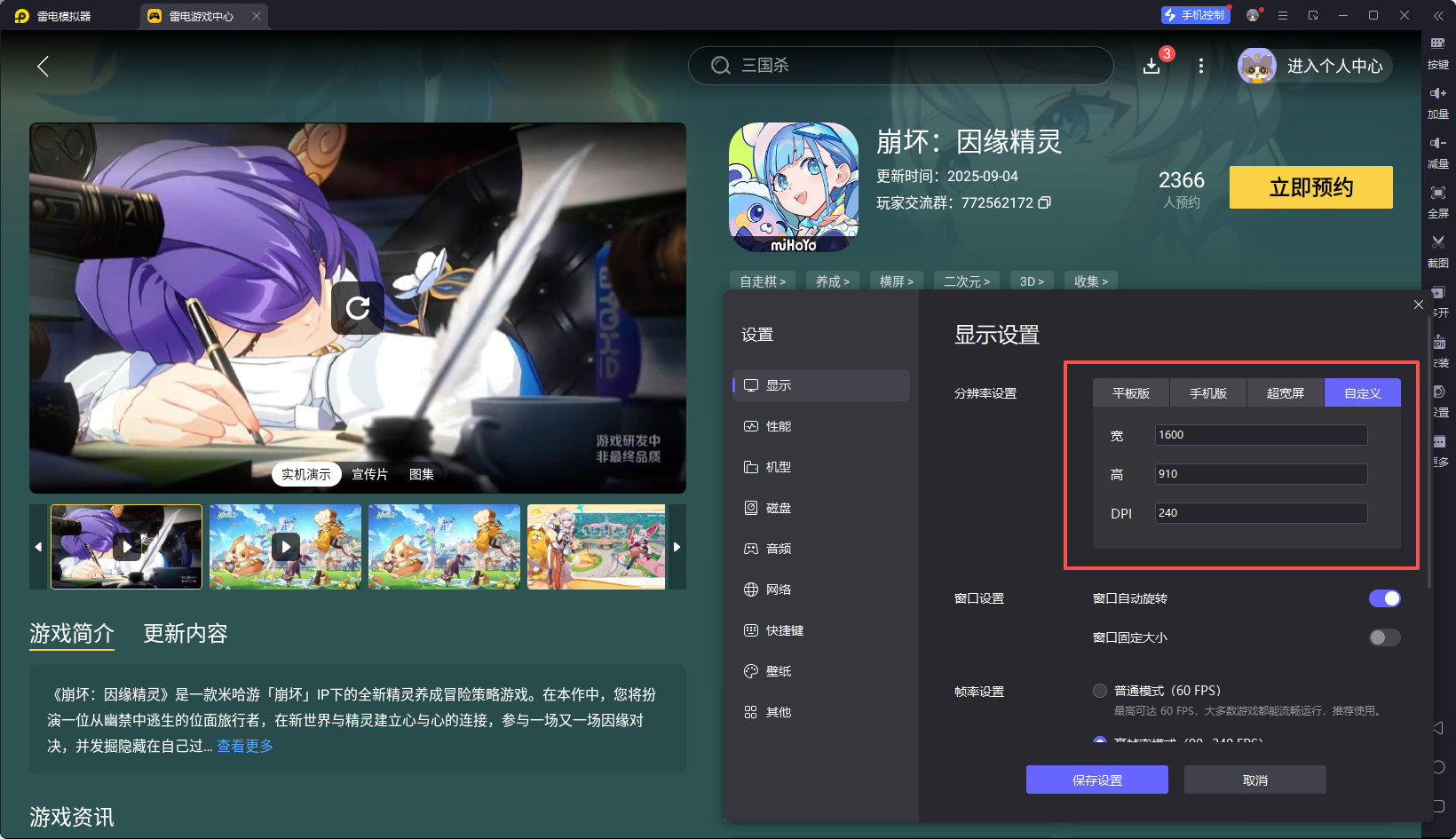Tap the Android home circle button

(1438, 767)
